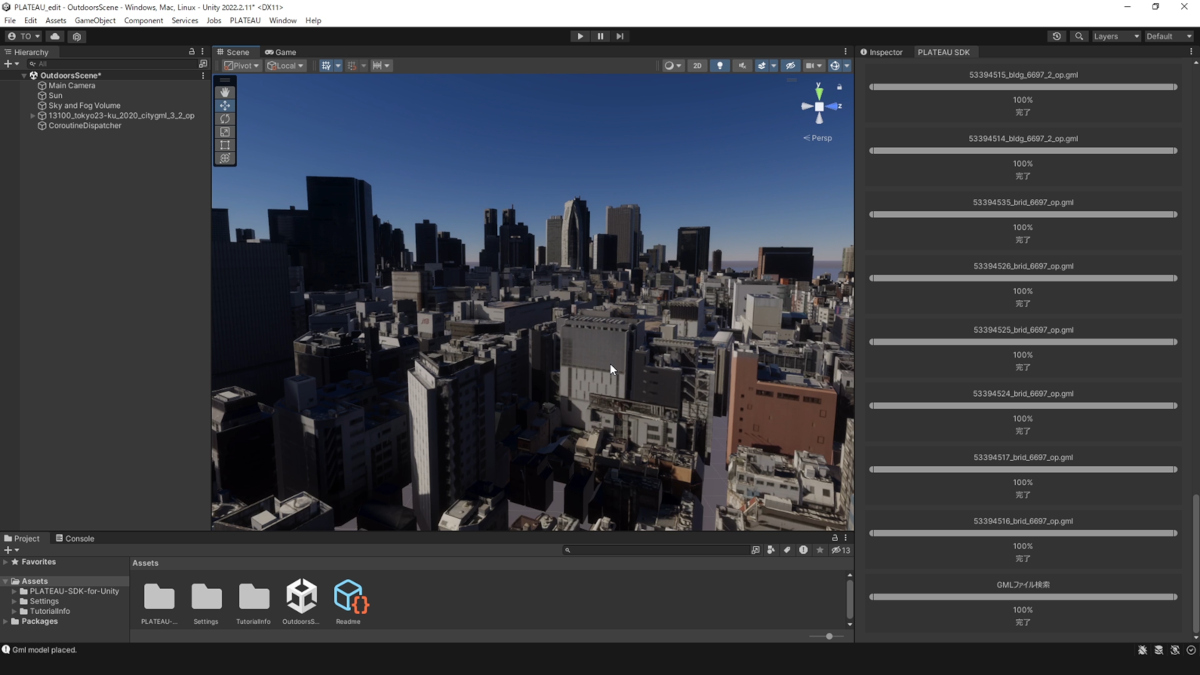Toggle scene audio mute icon
Viewport: 1200px width, 675px height.
pos(742,66)
